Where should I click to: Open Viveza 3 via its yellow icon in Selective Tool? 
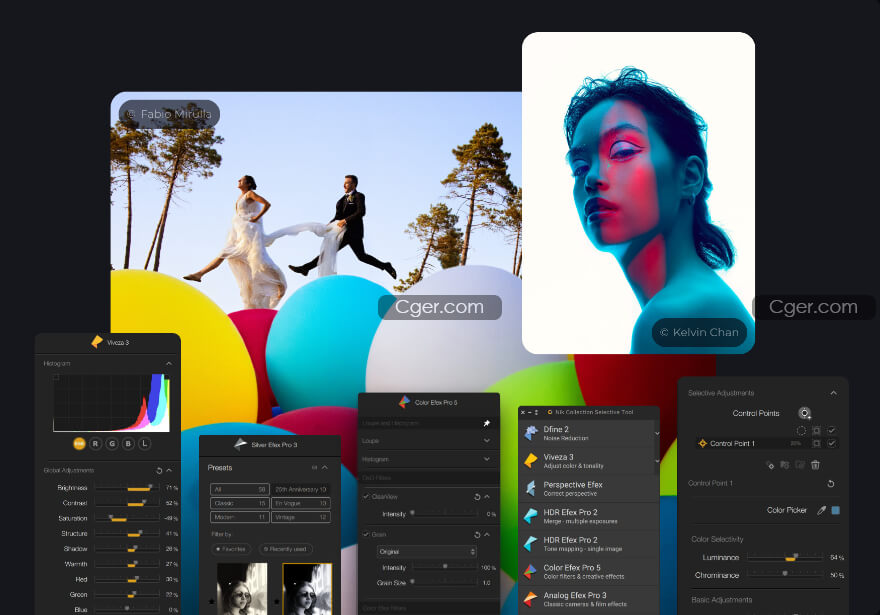click(531, 461)
